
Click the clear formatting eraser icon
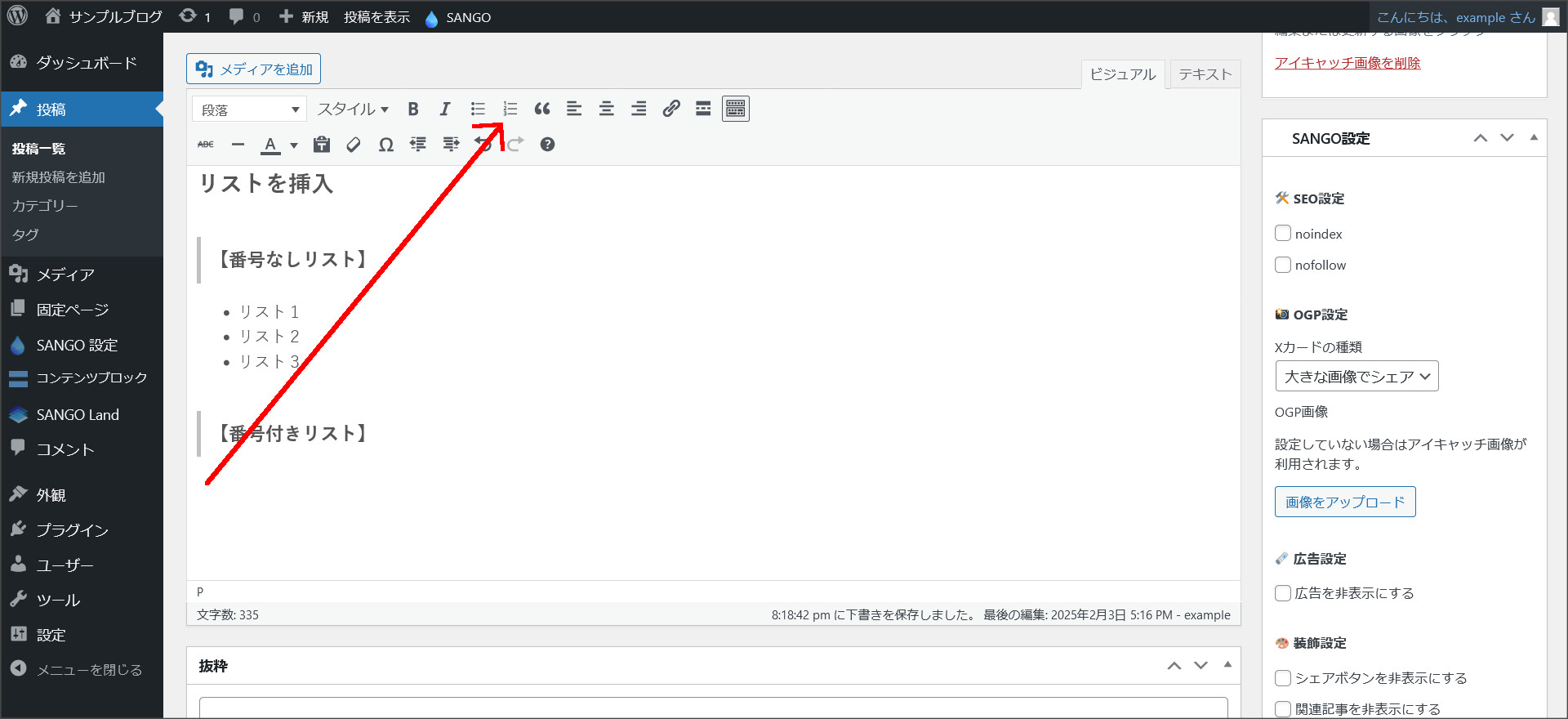pos(354,145)
